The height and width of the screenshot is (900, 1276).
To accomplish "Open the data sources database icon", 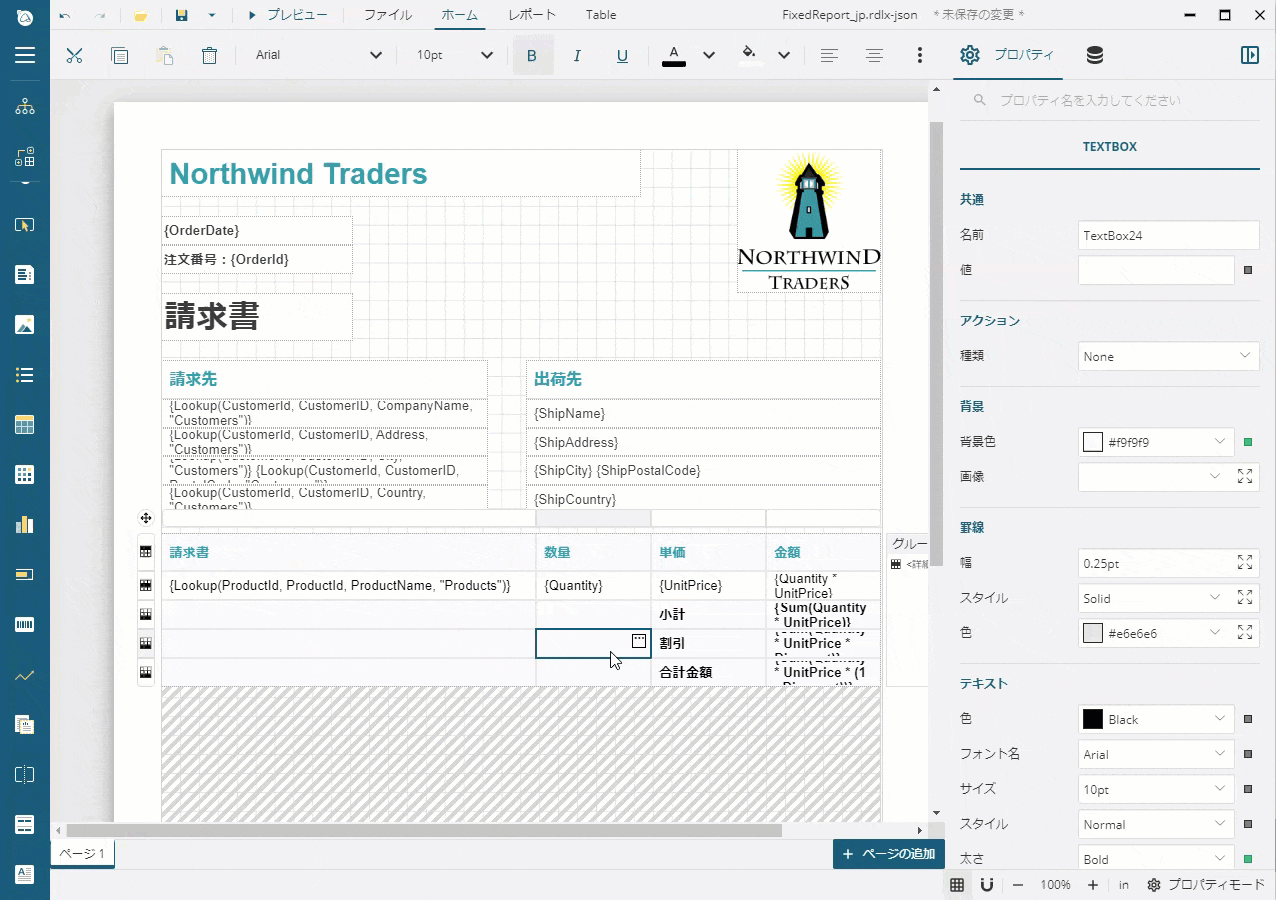I will 1094,55.
